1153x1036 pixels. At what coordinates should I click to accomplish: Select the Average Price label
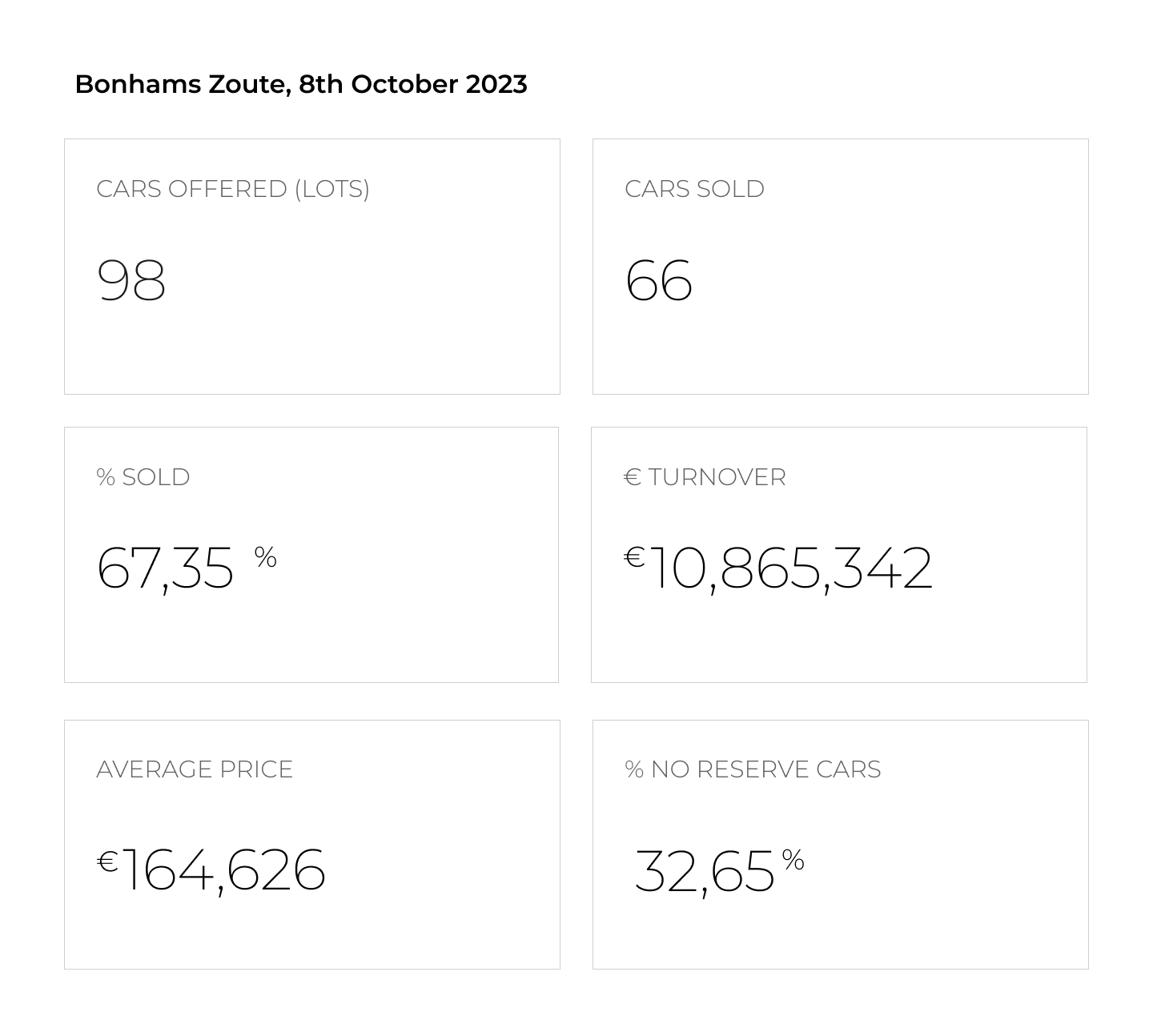pyautogui.click(x=195, y=769)
